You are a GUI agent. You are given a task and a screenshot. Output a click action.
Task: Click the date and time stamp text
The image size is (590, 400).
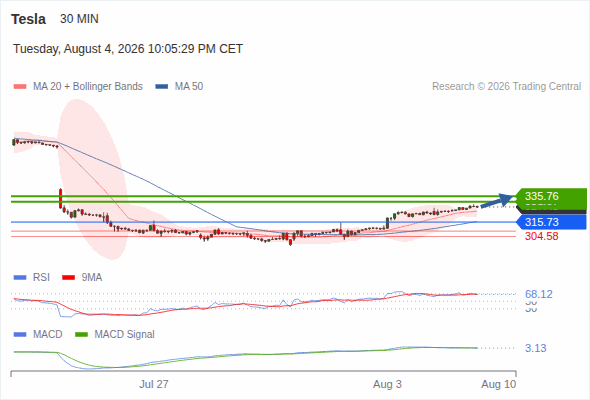[128, 49]
